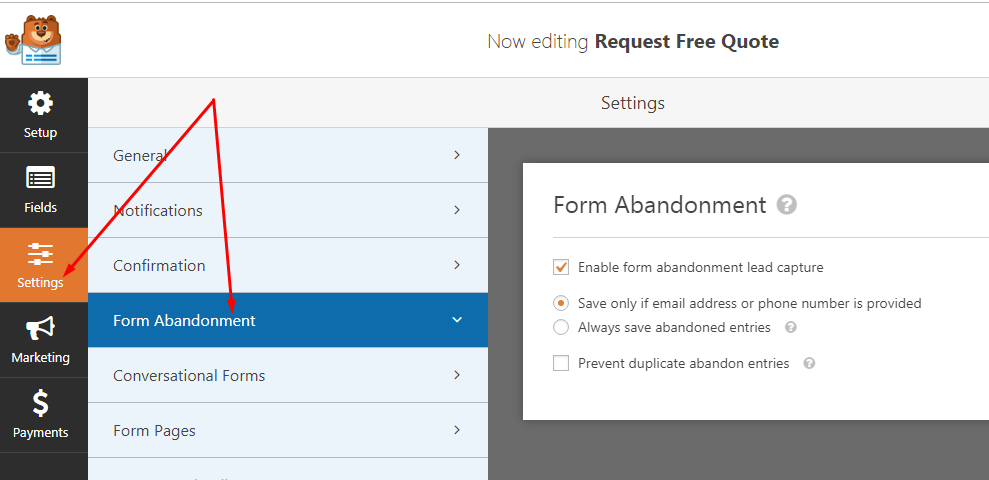Click the WPForms bear mascot logo
This screenshot has height=480, width=989.
(x=35, y=41)
